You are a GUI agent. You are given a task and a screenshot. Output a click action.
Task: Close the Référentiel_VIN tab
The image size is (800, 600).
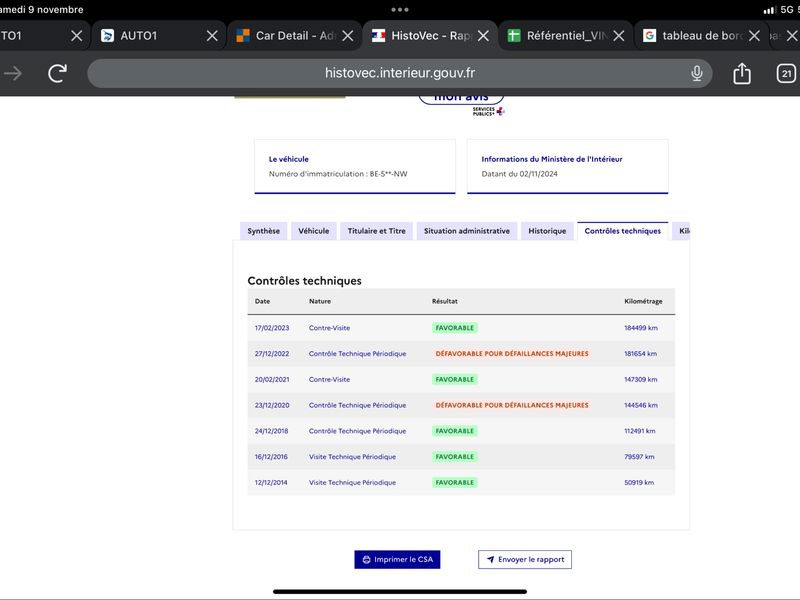(619, 36)
